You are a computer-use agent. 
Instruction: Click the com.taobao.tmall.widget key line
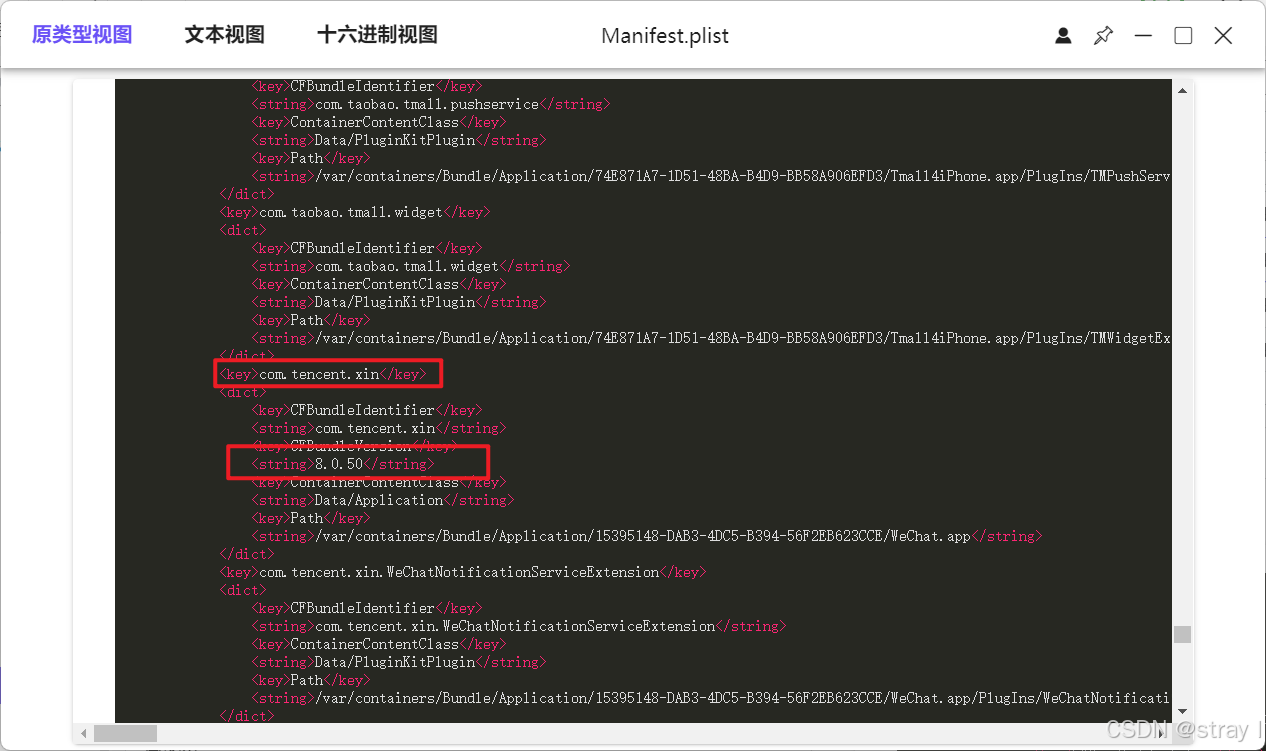pos(354,212)
